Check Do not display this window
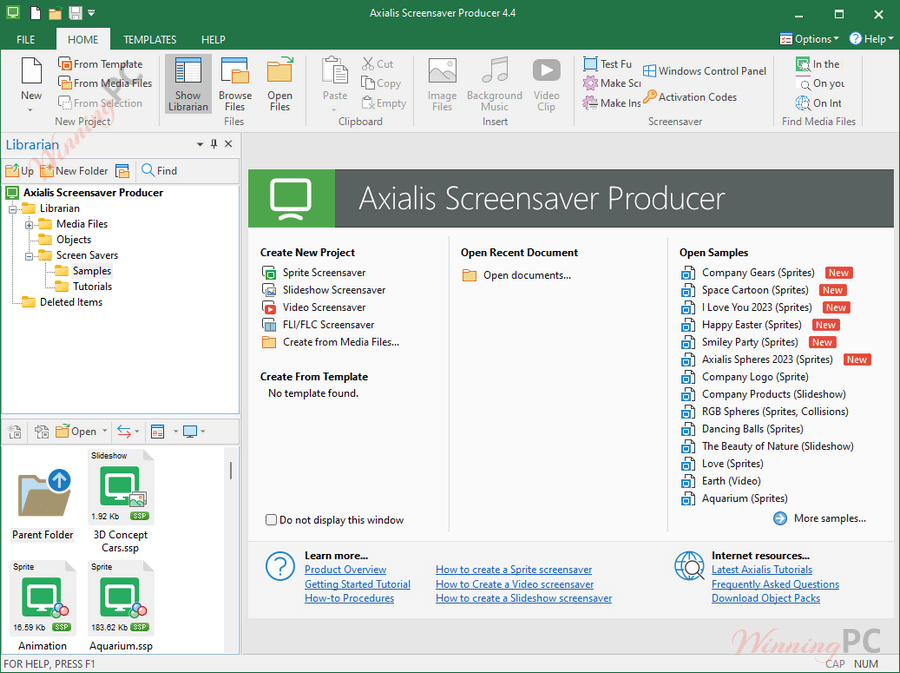This screenshot has height=673, width=900. pos(271,520)
